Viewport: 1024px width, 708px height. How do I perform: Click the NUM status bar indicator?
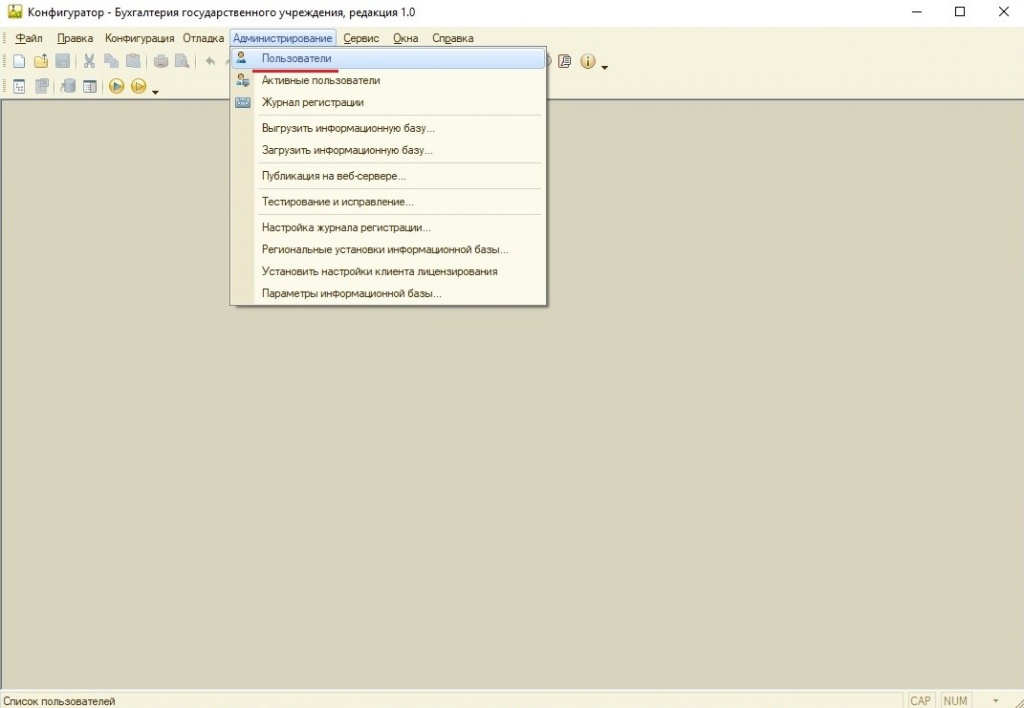point(955,700)
